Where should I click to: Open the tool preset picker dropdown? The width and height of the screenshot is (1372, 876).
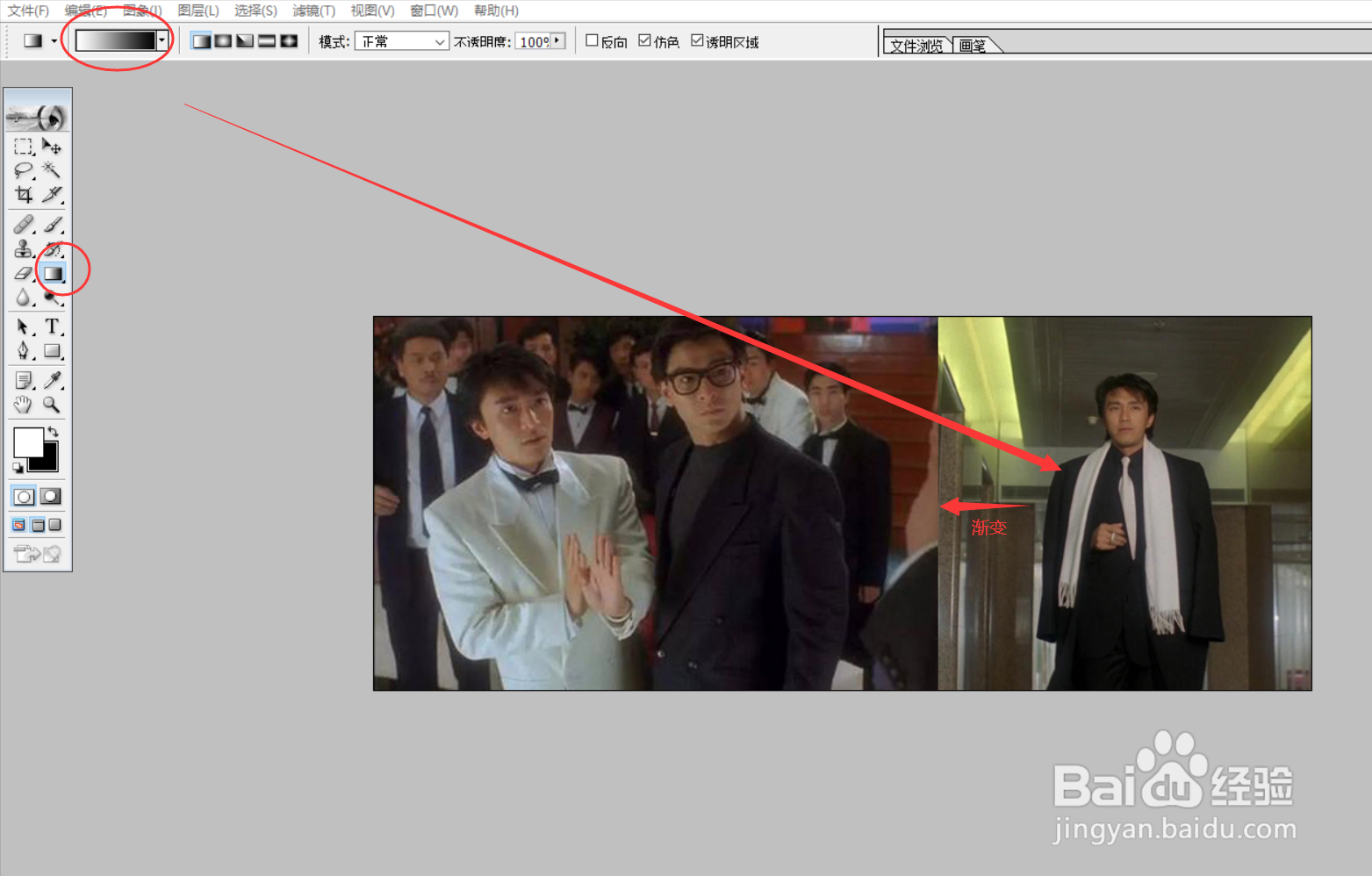(x=54, y=41)
